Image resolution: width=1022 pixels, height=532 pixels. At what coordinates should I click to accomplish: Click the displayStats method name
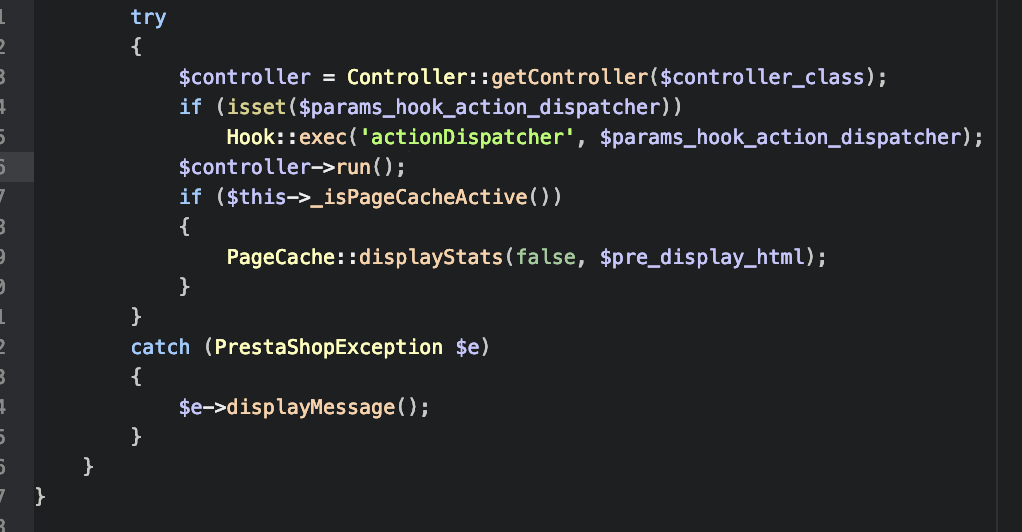[431, 257]
